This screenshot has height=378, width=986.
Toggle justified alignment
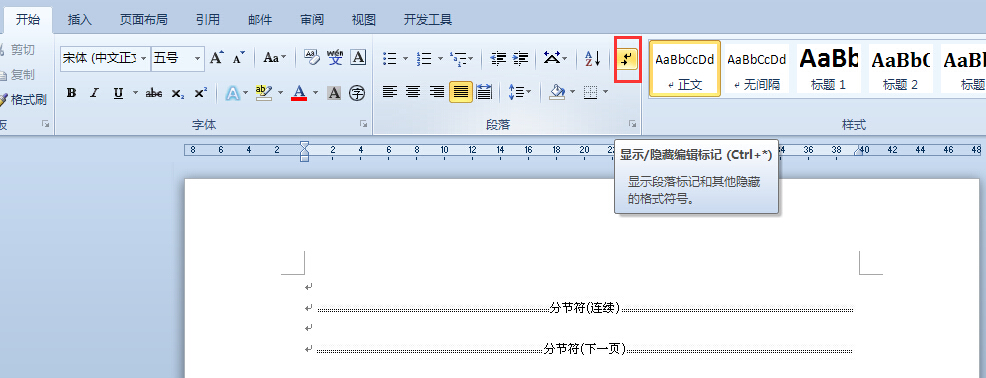[x=461, y=92]
